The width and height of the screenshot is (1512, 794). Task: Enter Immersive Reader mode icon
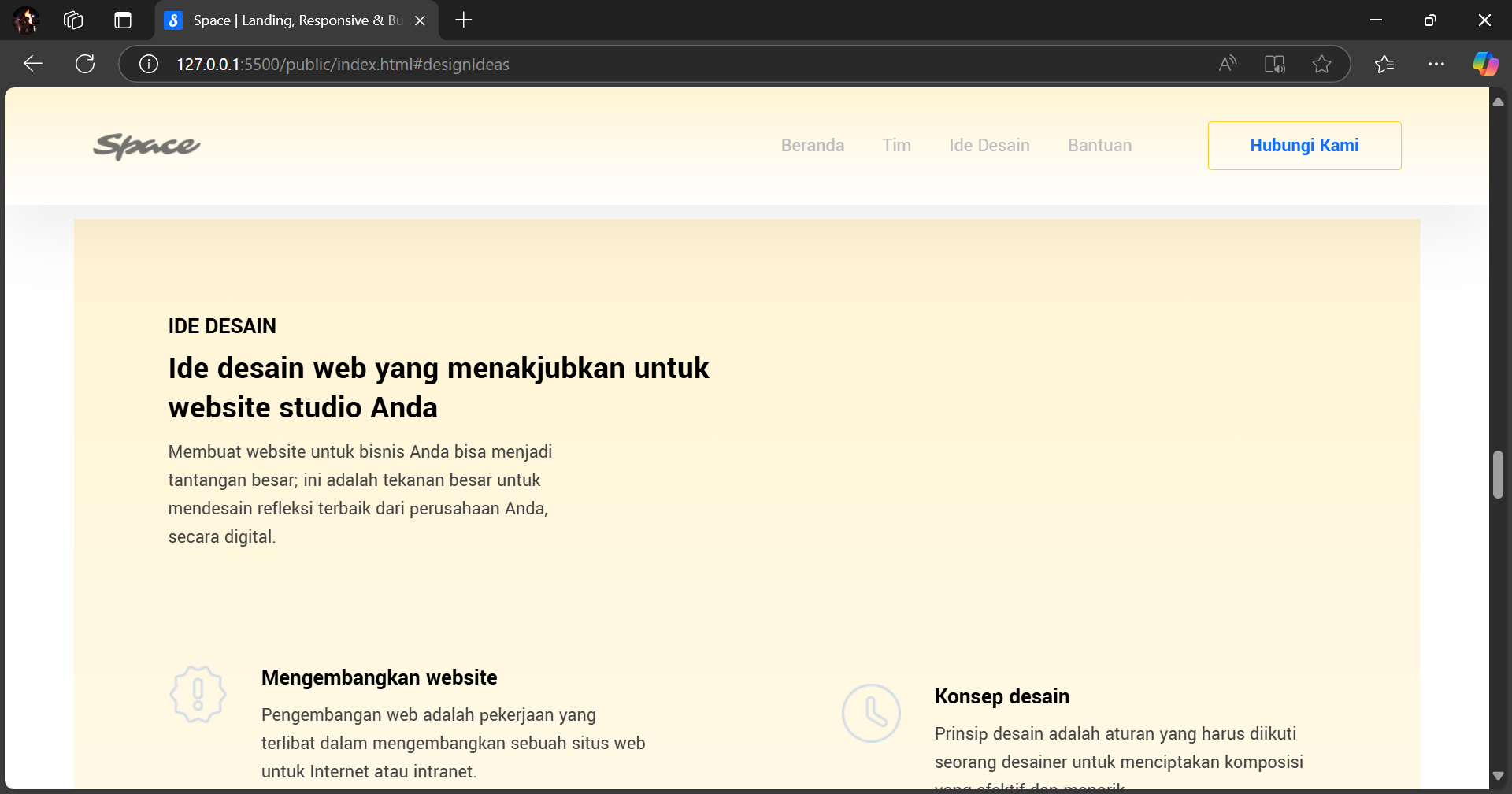1274,64
